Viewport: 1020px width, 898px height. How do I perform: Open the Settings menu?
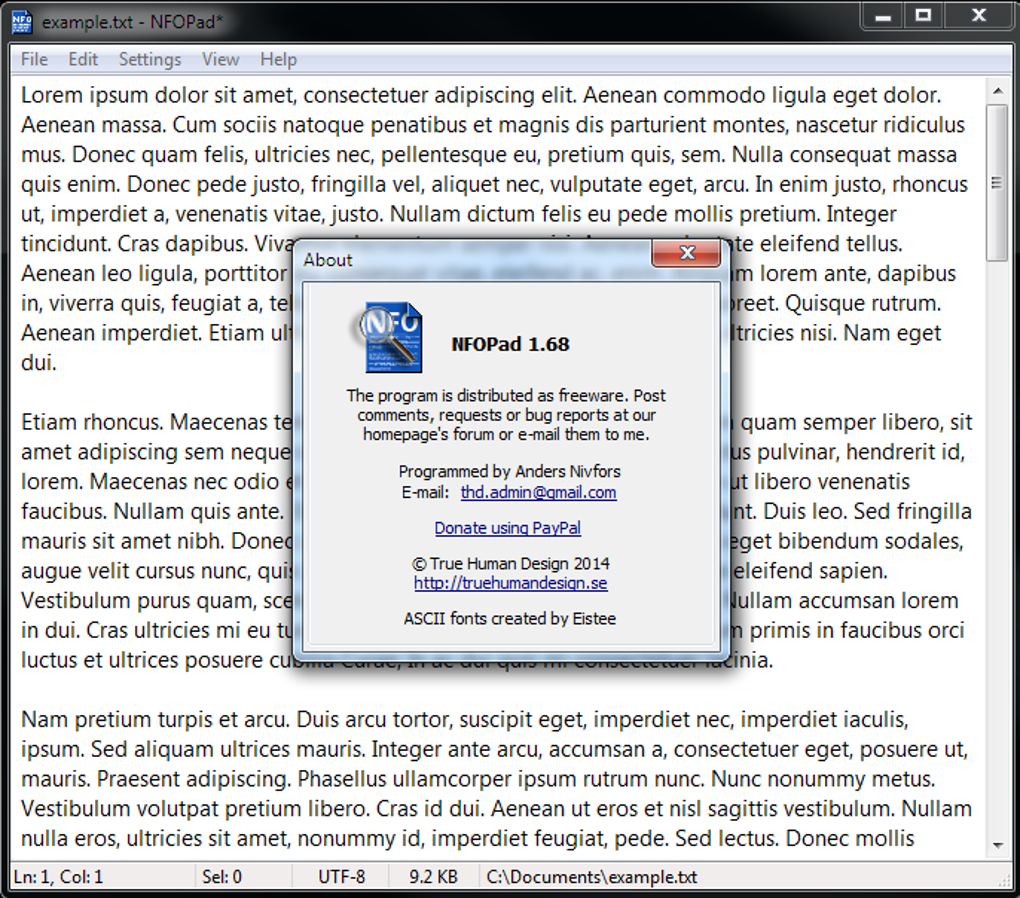tap(150, 59)
